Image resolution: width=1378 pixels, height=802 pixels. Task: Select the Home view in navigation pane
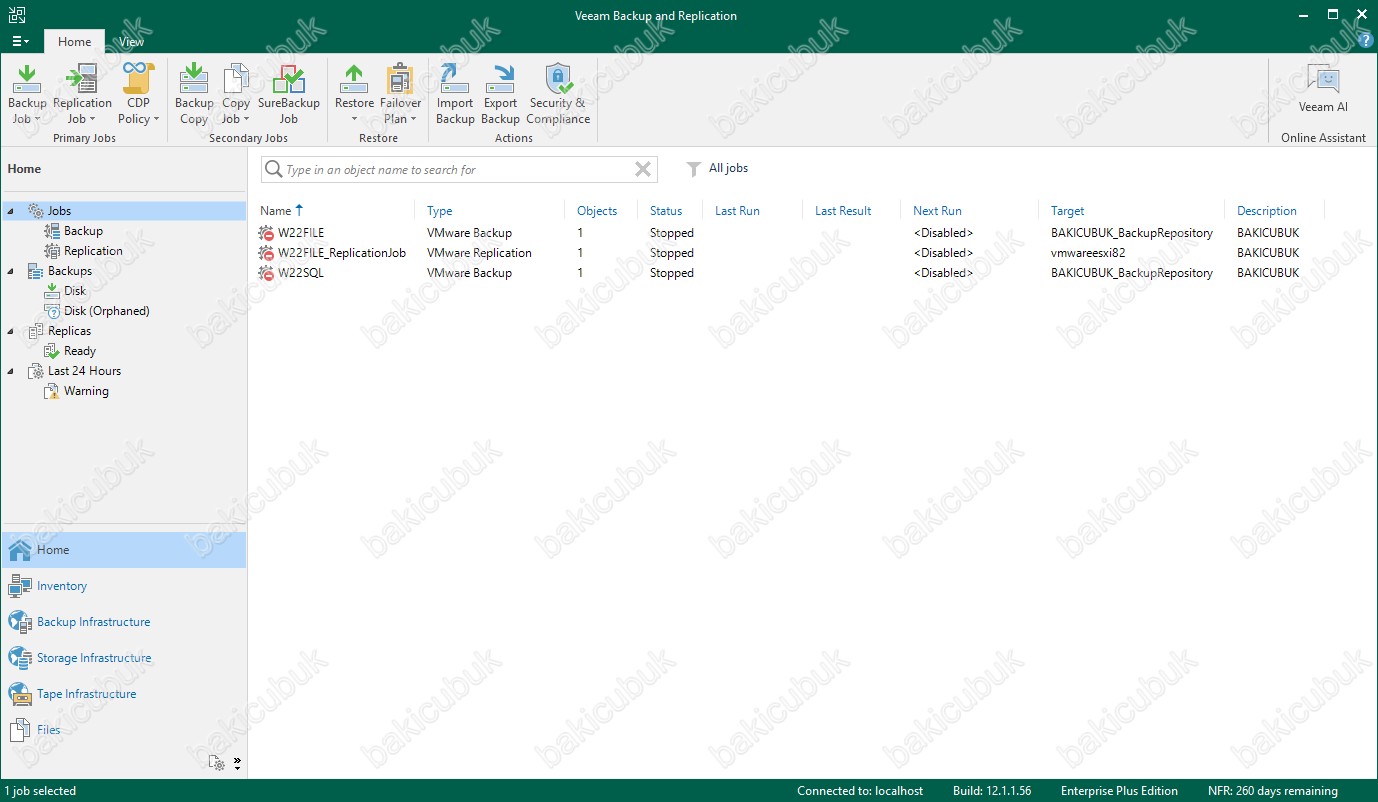click(124, 550)
